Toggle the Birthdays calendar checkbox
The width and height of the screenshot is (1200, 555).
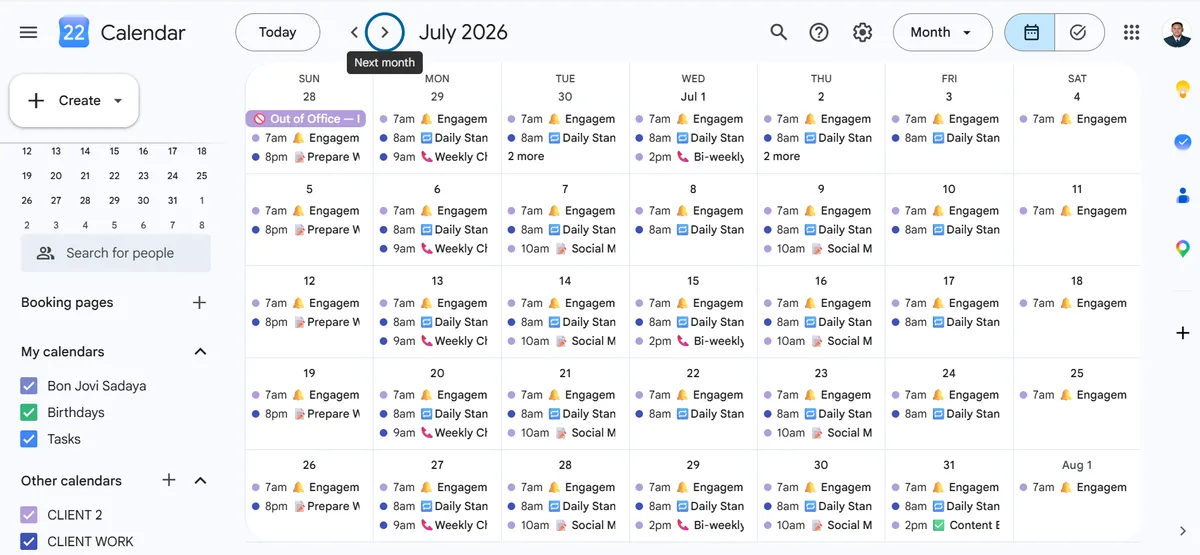coord(29,412)
